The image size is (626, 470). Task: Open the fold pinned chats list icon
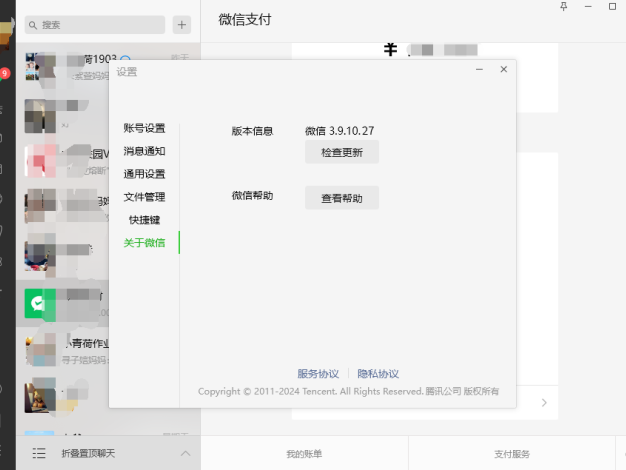[x=39, y=453]
